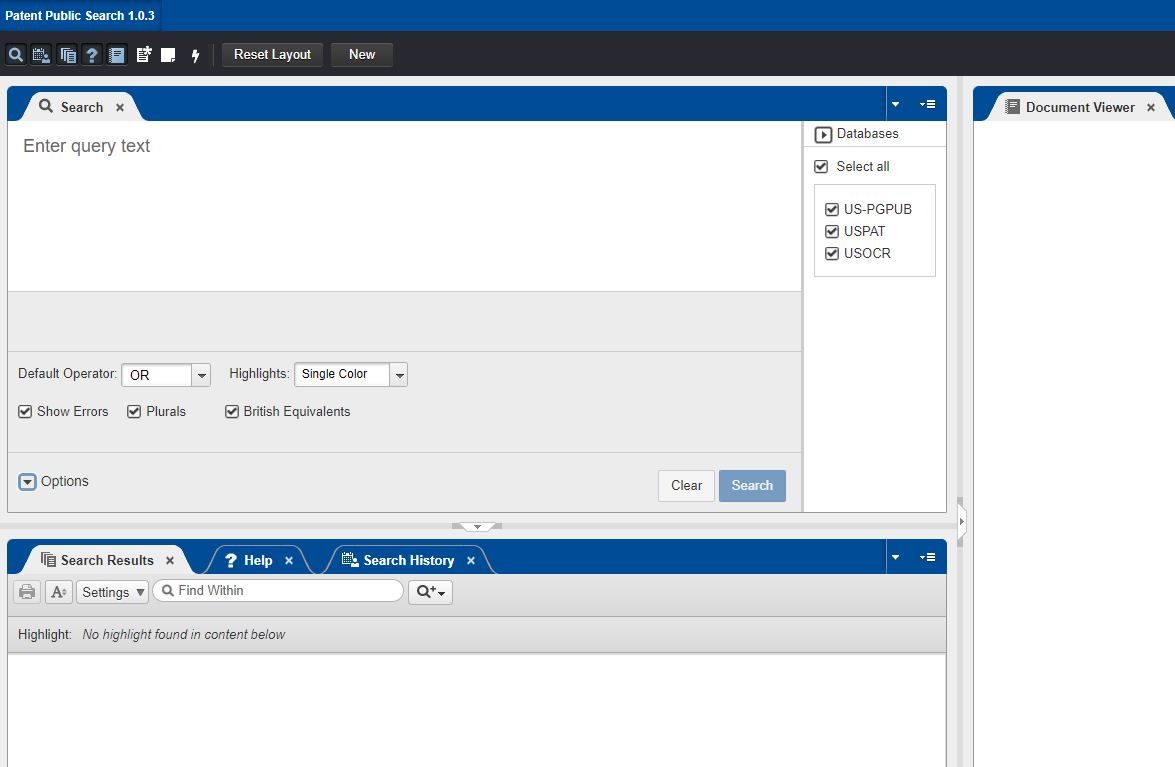Uncheck the USPAT database
The image size is (1175, 767).
pyautogui.click(x=832, y=231)
